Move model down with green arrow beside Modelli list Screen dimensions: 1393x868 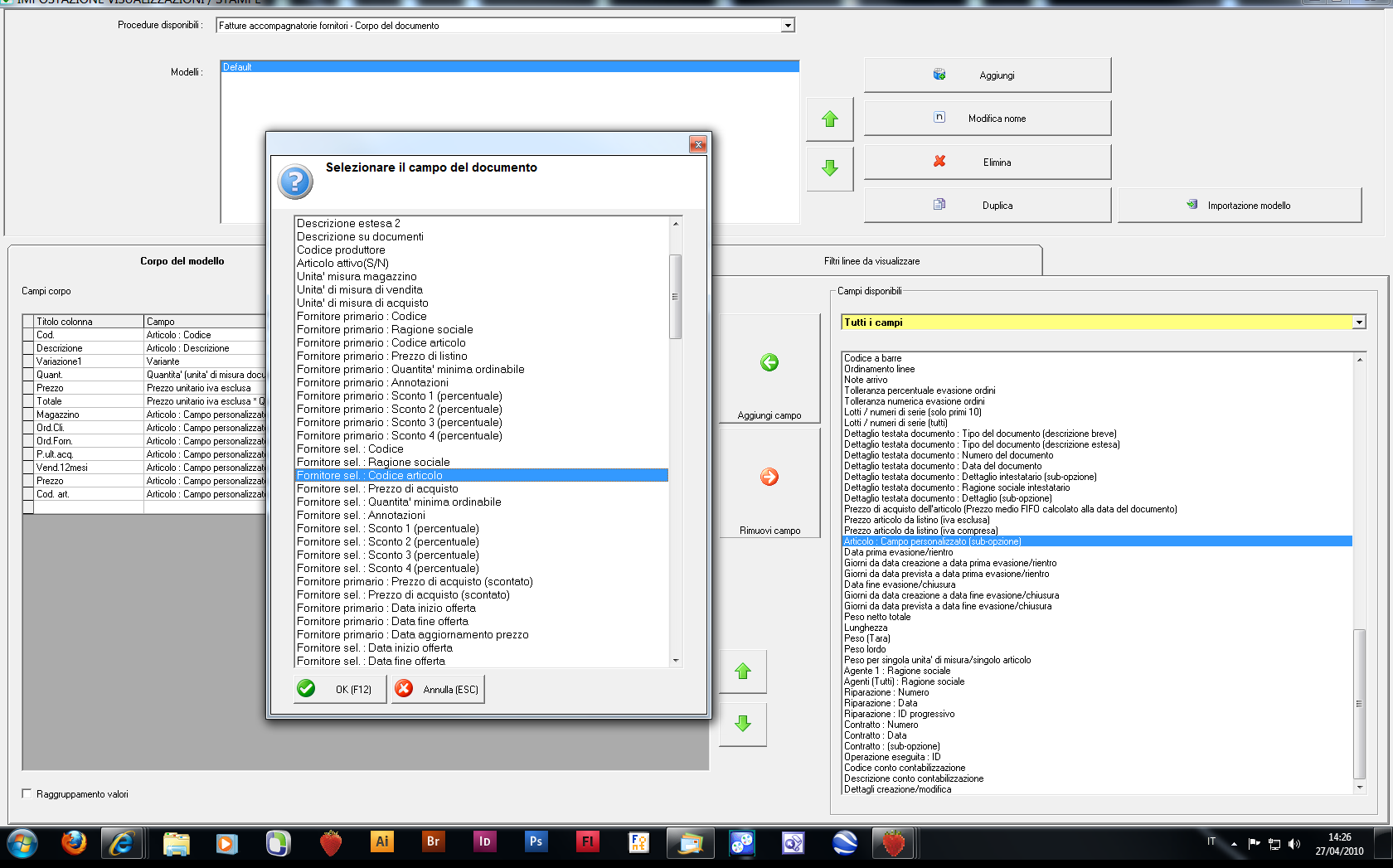(x=830, y=168)
